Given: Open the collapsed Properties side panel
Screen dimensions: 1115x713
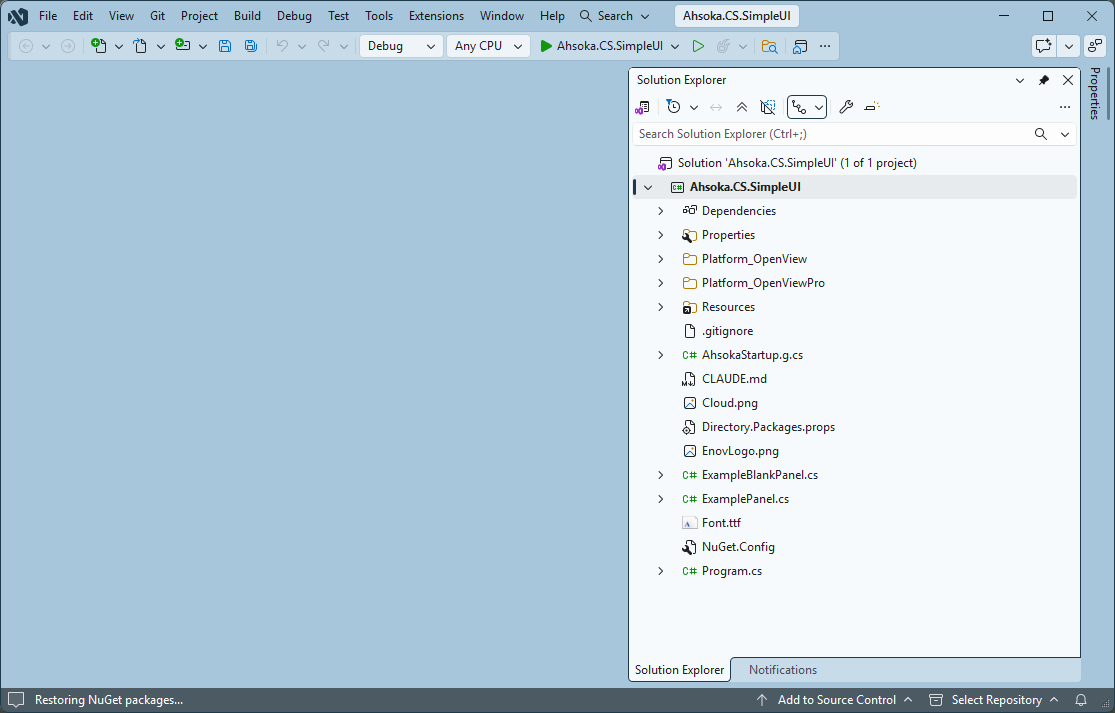Looking at the screenshot, I should pyautogui.click(x=1095, y=93).
